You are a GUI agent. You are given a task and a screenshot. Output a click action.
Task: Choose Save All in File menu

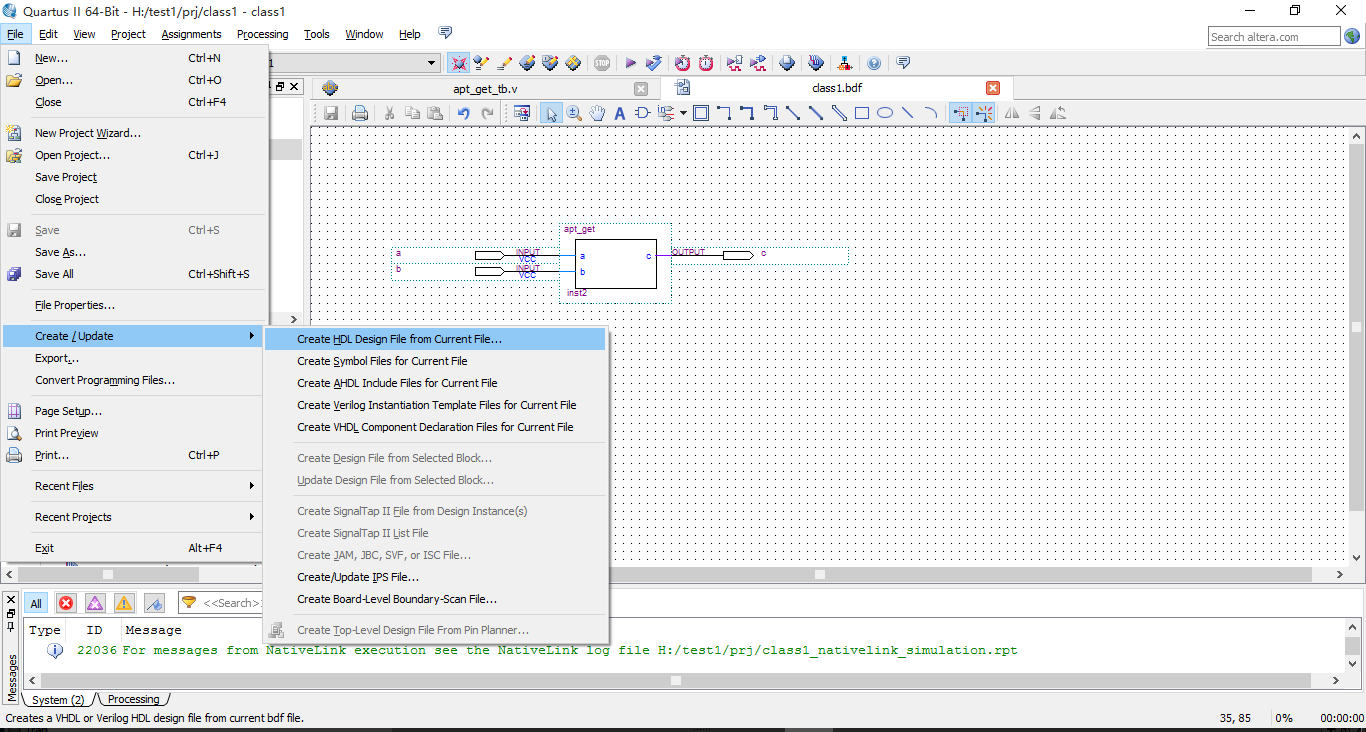point(134,274)
